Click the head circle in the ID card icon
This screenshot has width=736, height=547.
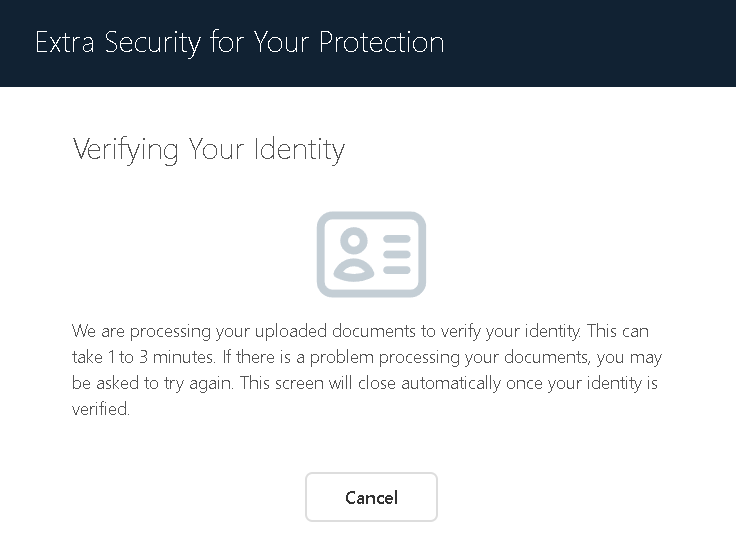(x=352, y=241)
